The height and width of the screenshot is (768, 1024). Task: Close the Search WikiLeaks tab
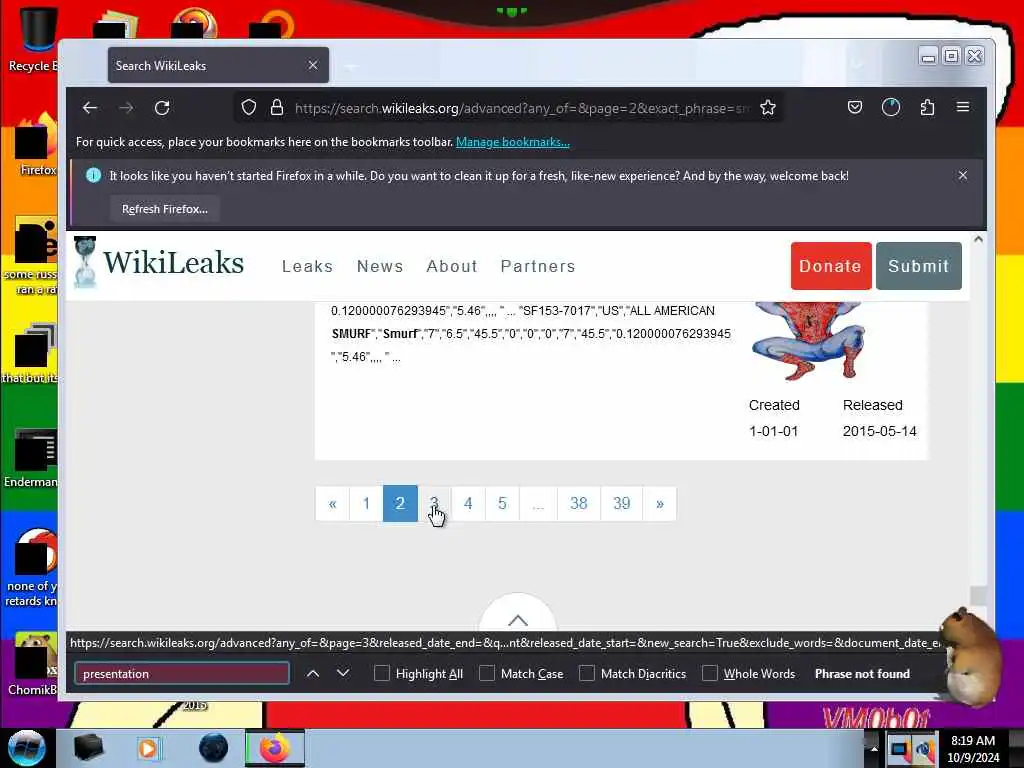pos(313,65)
